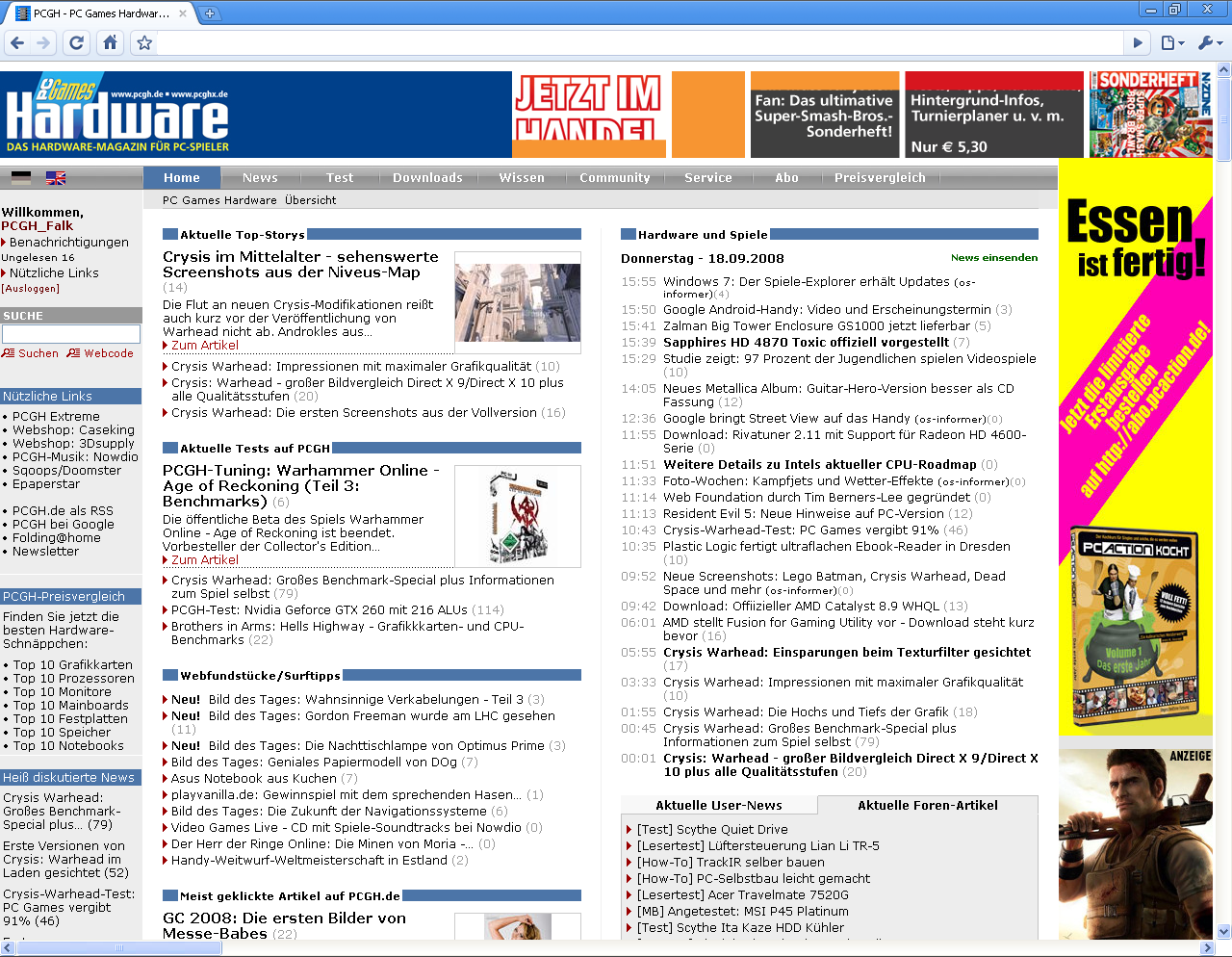
Task: Open Sapphires HD 4870 Toxic news item
Action: (807, 343)
